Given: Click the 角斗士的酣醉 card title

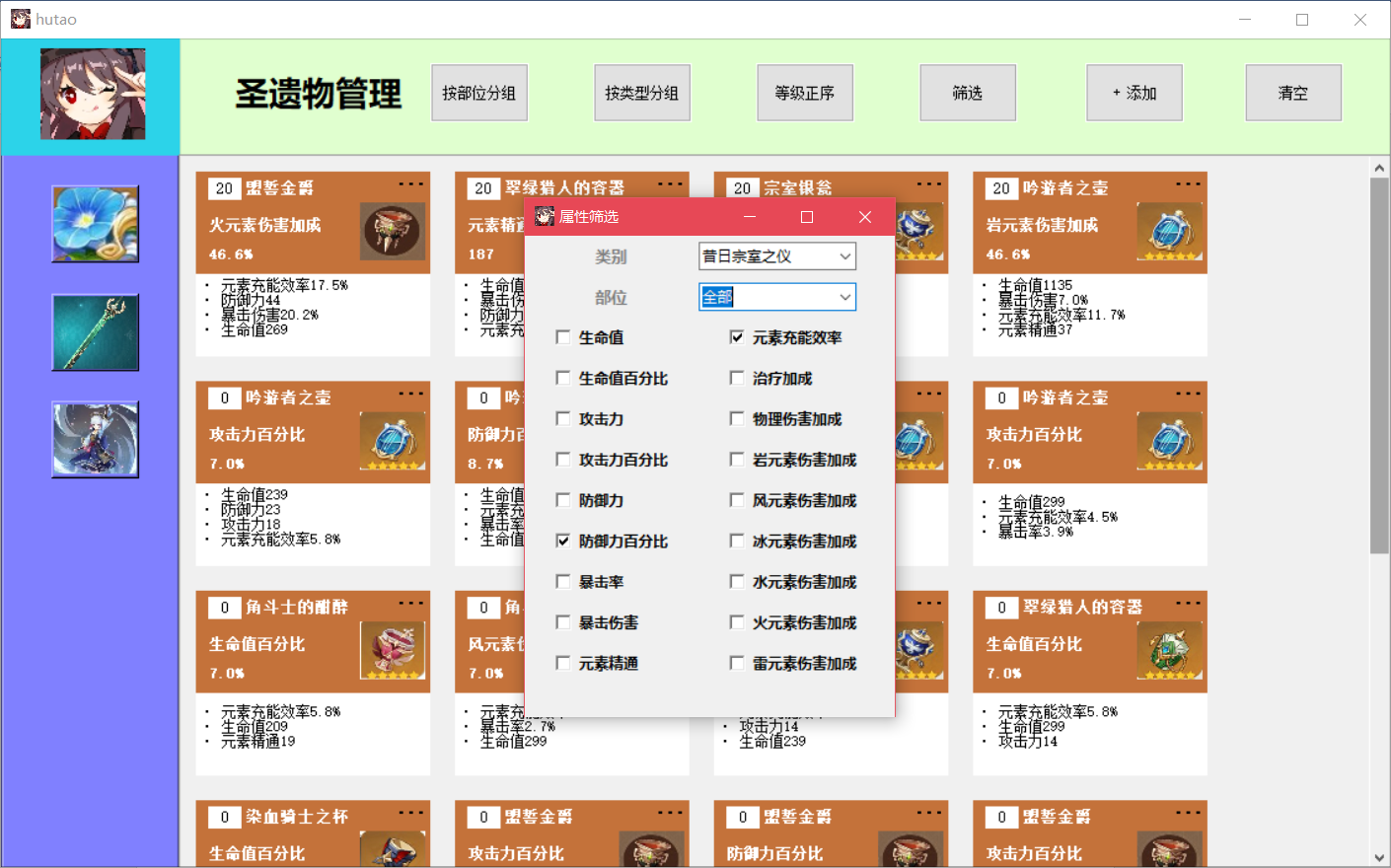Looking at the screenshot, I should pyautogui.click(x=297, y=608).
